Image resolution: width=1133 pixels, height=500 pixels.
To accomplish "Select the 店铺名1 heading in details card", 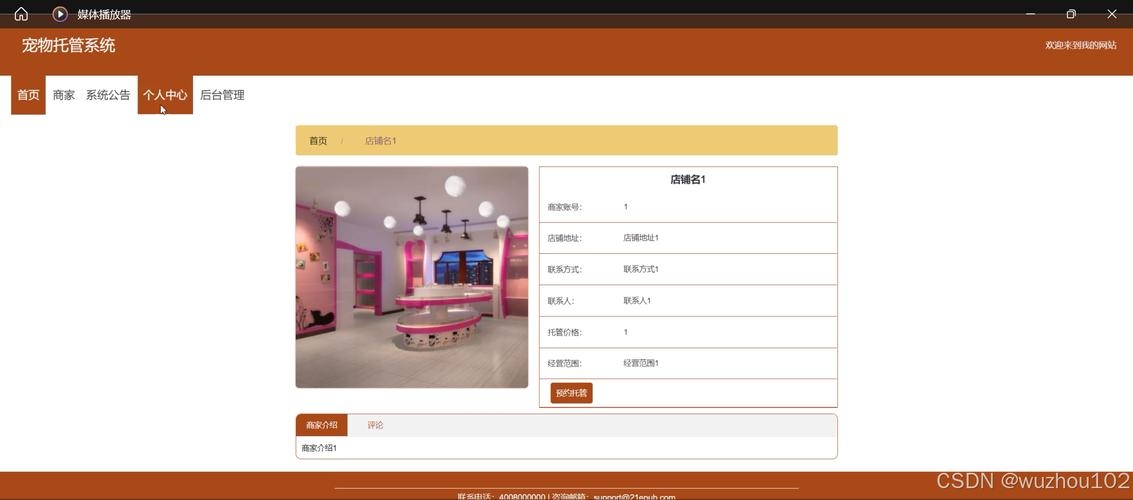I will point(688,180).
